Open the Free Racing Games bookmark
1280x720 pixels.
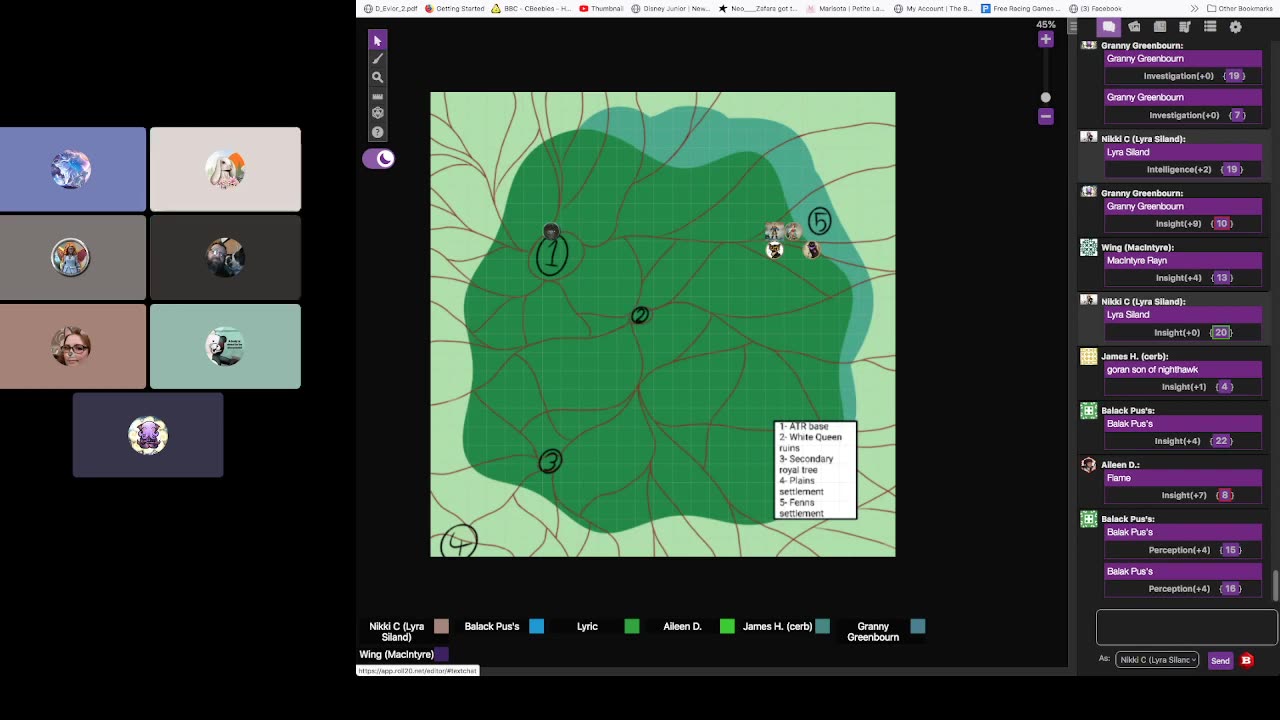(x=1020, y=8)
